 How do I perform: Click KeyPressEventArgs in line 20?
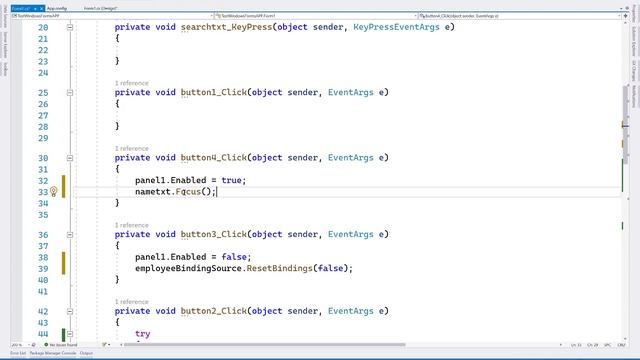pos(396,27)
